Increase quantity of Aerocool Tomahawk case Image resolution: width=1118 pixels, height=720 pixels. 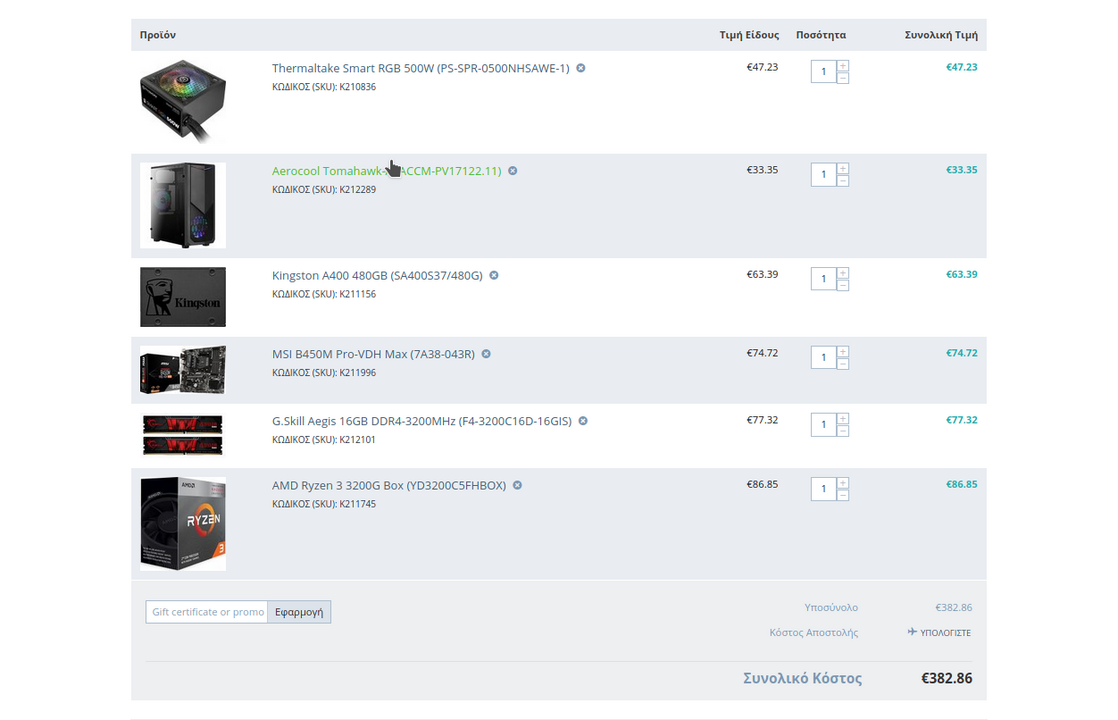[x=843, y=168]
